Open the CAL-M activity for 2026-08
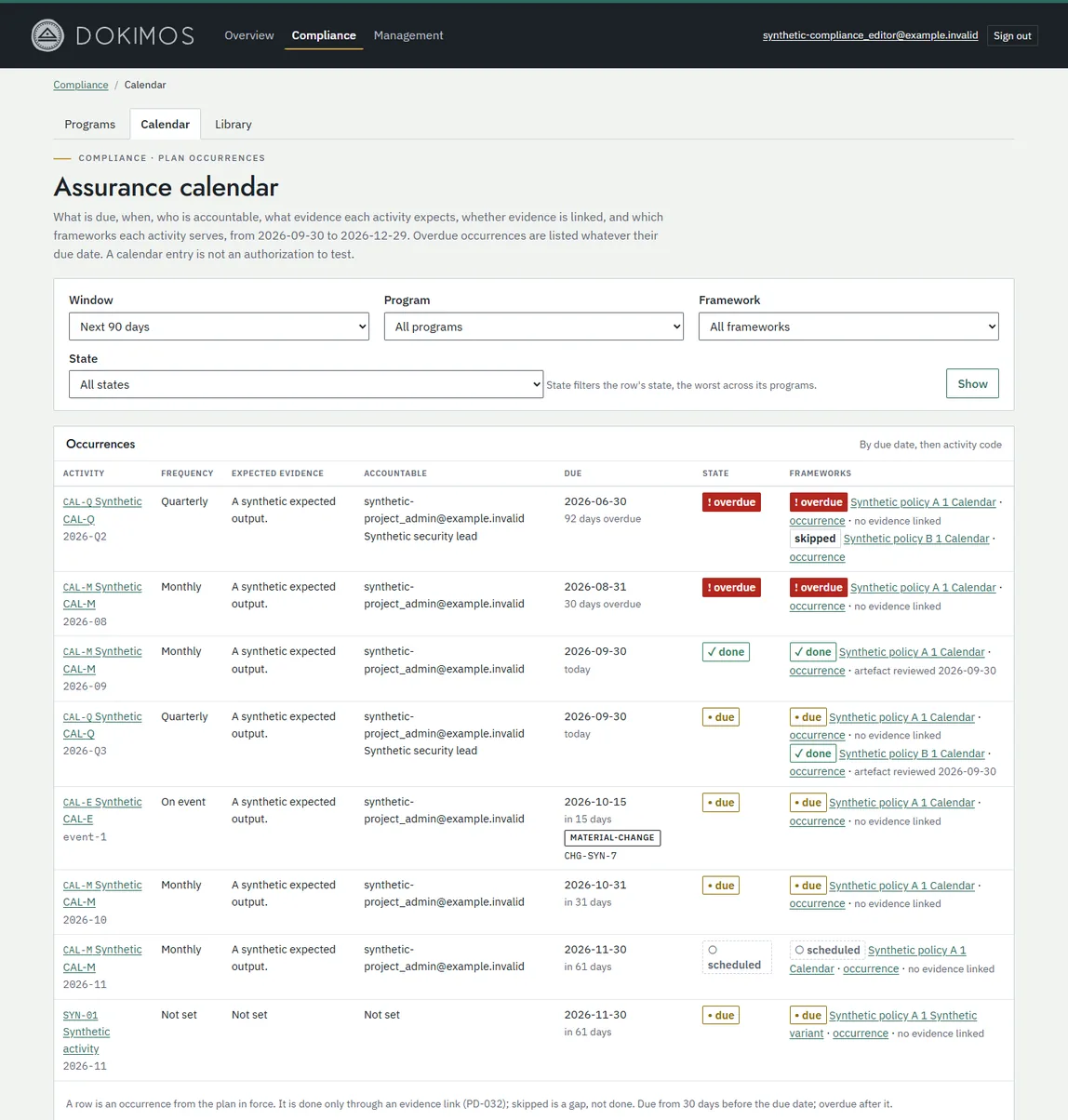This screenshot has width=1068, height=1120. pyautogui.click(x=102, y=595)
